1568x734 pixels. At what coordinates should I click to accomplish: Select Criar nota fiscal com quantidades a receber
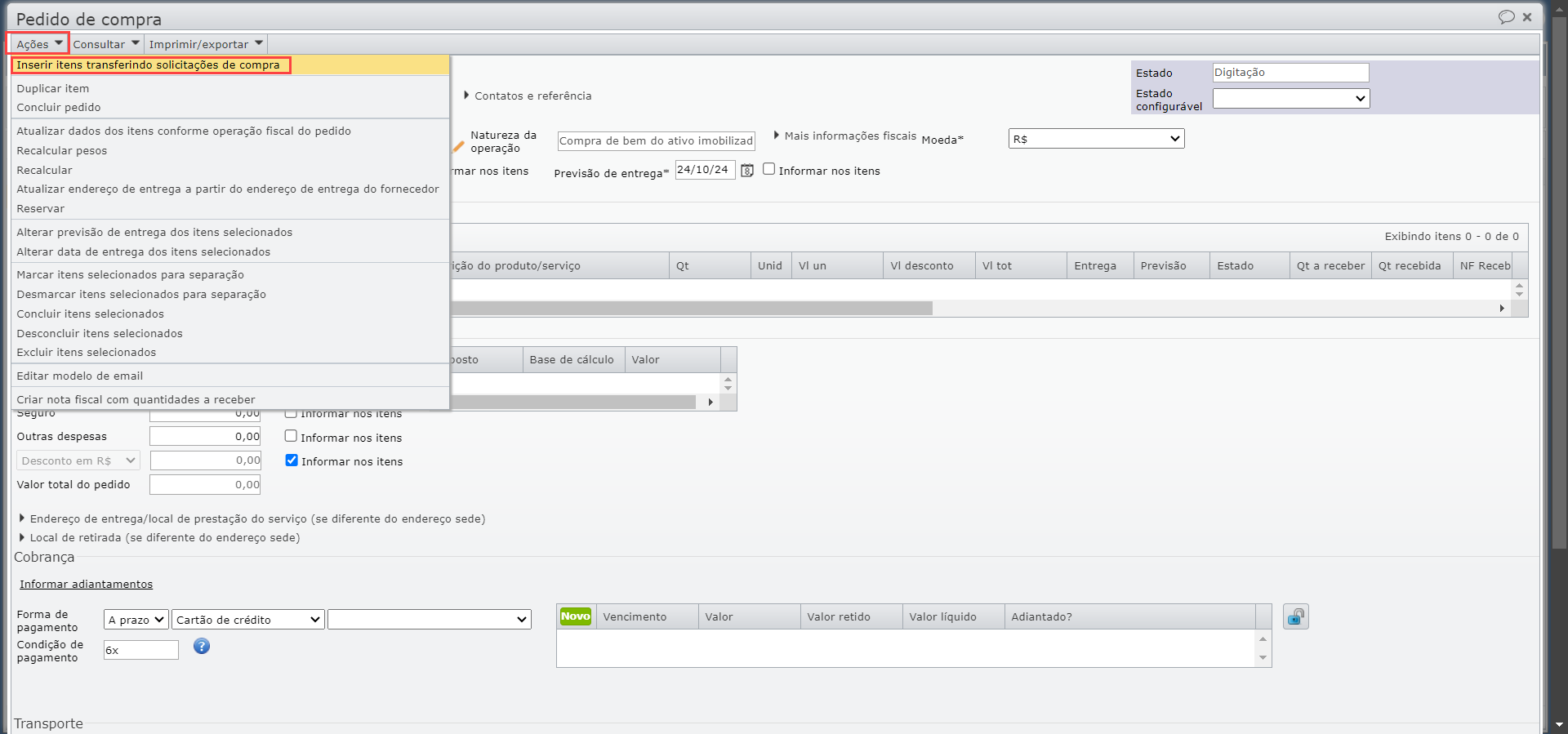point(230,400)
